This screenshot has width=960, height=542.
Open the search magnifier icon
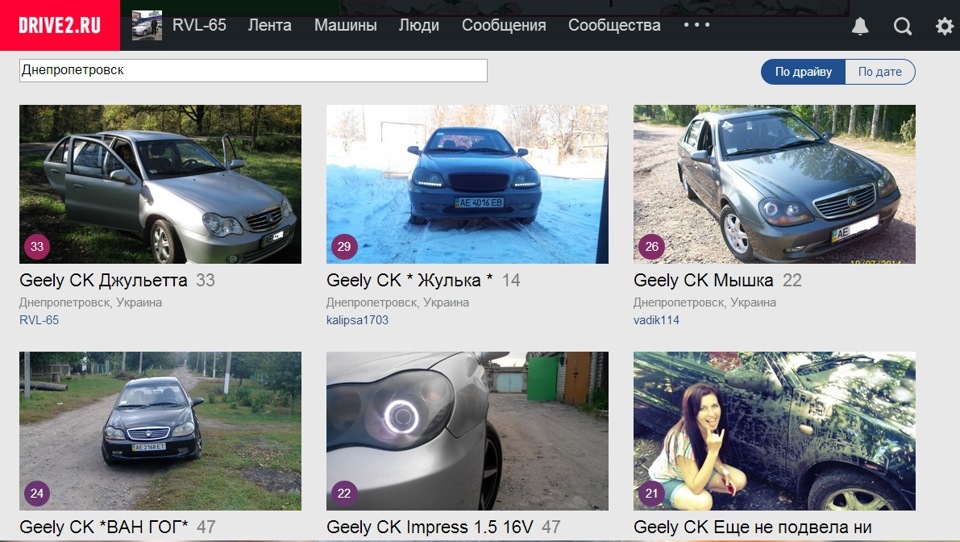pos(902,26)
